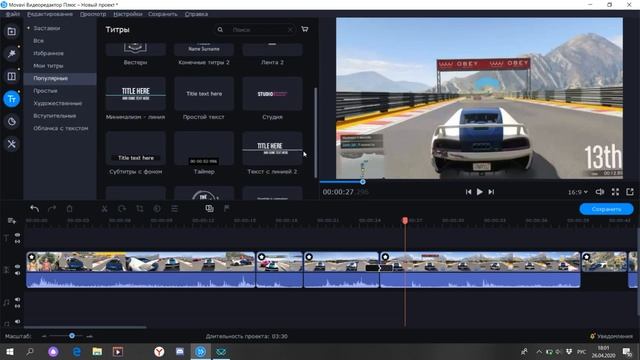Open Windows Start menu
The image size is (640, 360).
[x=10, y=351]
